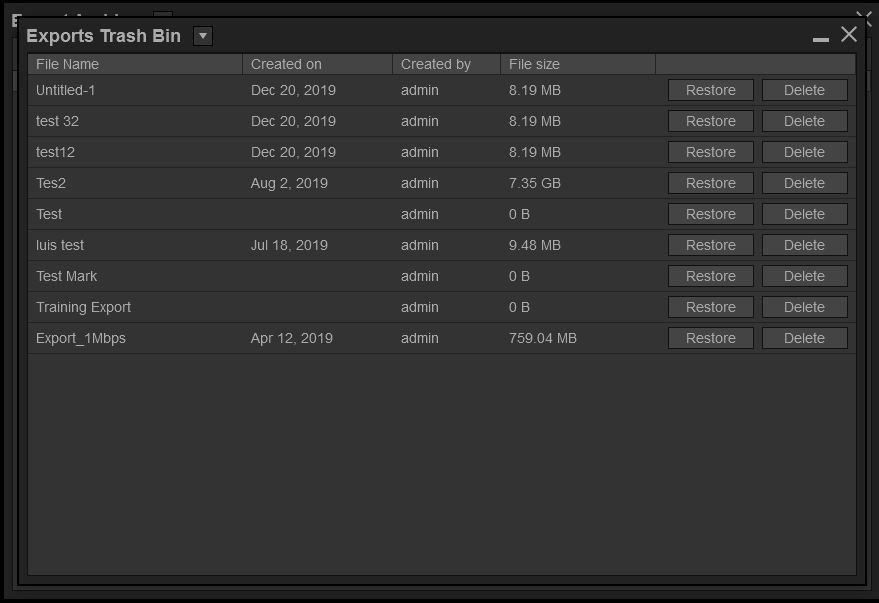Image resolution: width=879 pixels, height=603 pixels.
Task: Sort by File size column header
Action: coord(534,64)
